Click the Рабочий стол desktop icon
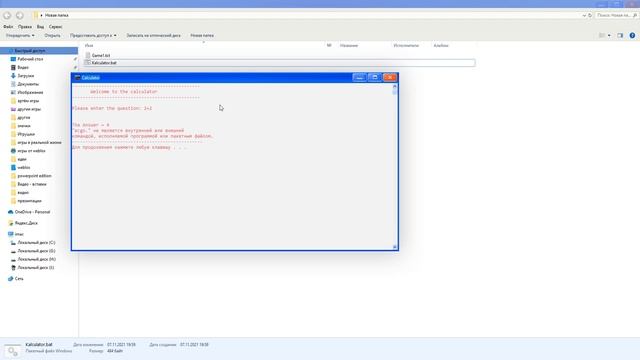Image resolution: width=640 pixels, height=360 pixels. click(x=13, y=59)
